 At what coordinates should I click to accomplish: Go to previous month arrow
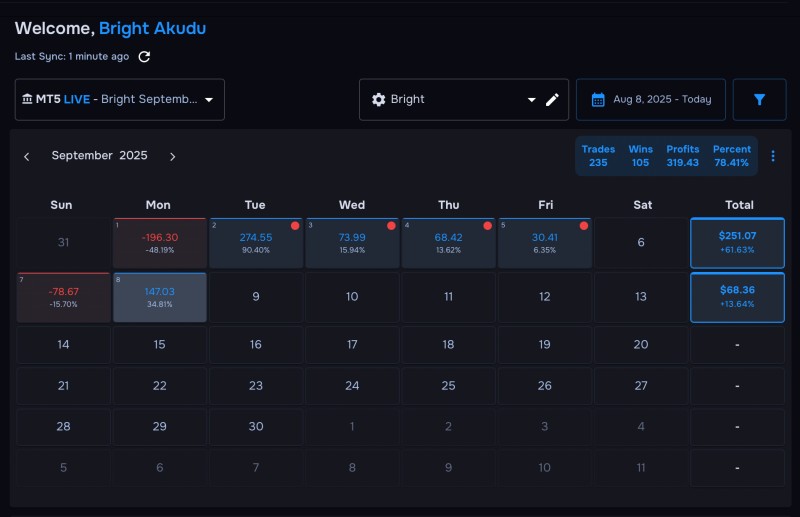pos(27,157)
